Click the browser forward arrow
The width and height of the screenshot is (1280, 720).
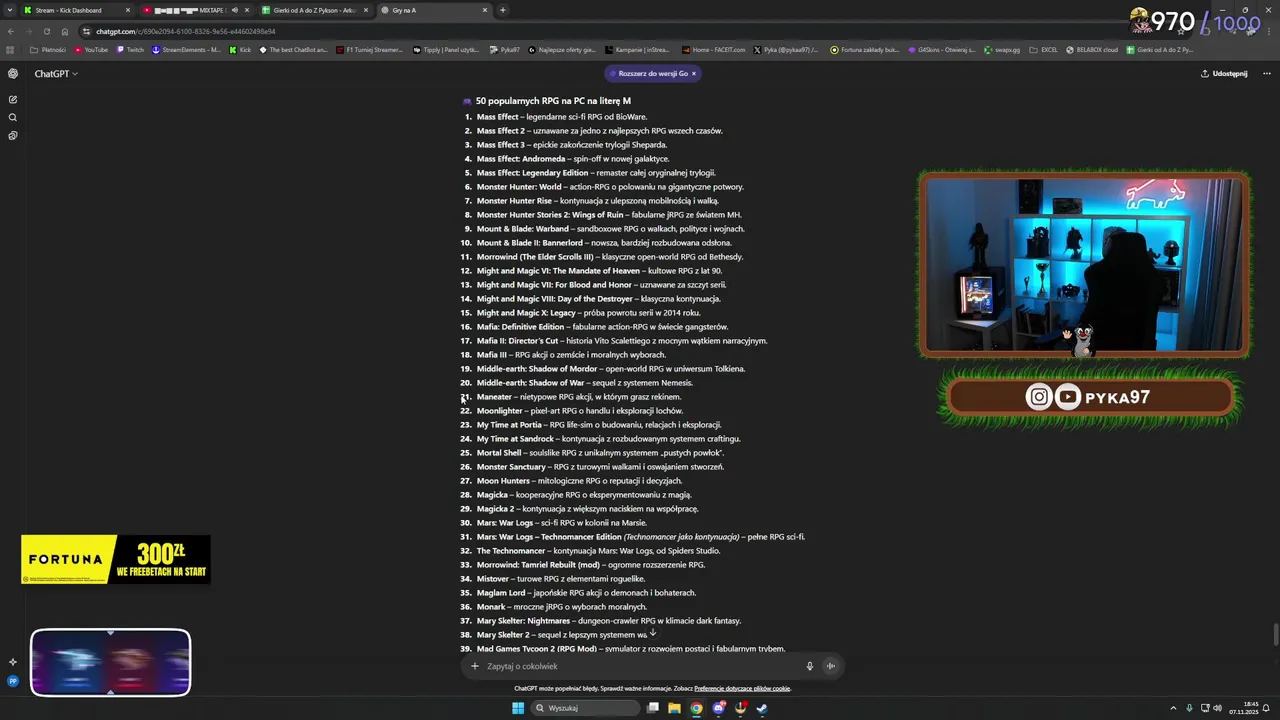(28, 31)
